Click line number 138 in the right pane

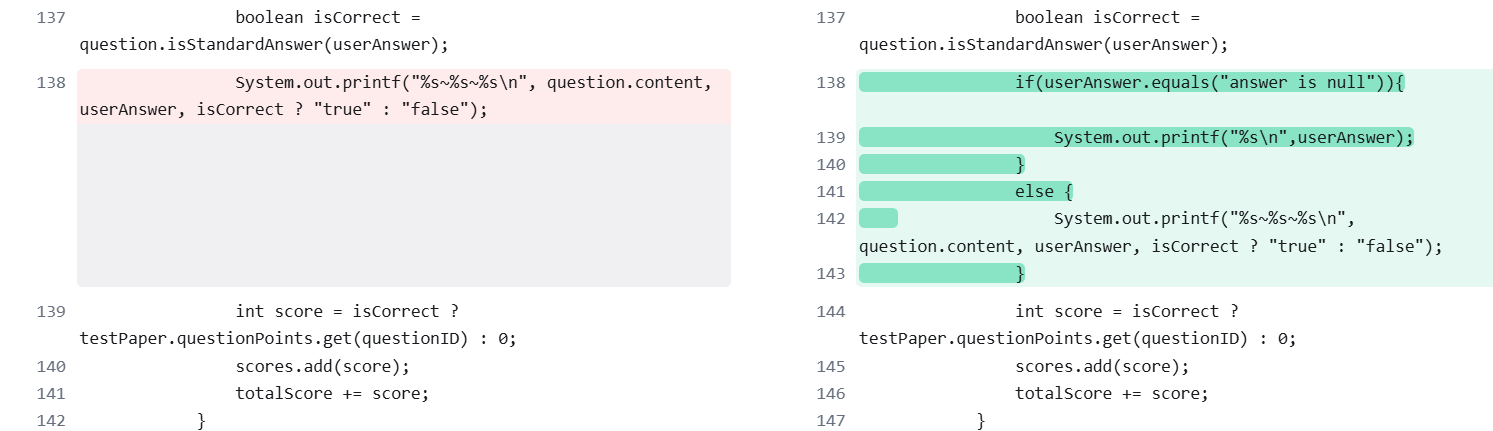(x=831, y=83)
